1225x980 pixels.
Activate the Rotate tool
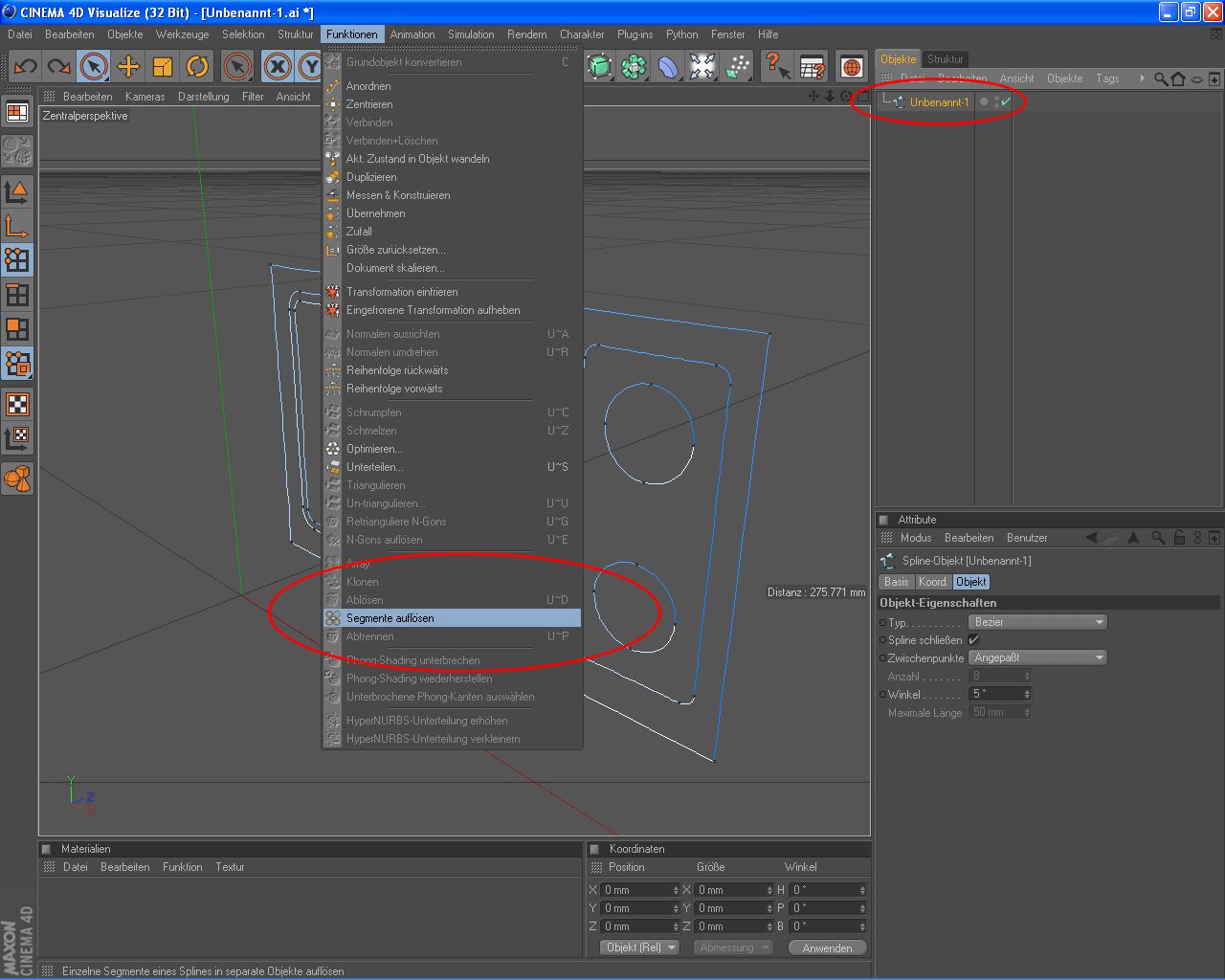pos(197,66)
